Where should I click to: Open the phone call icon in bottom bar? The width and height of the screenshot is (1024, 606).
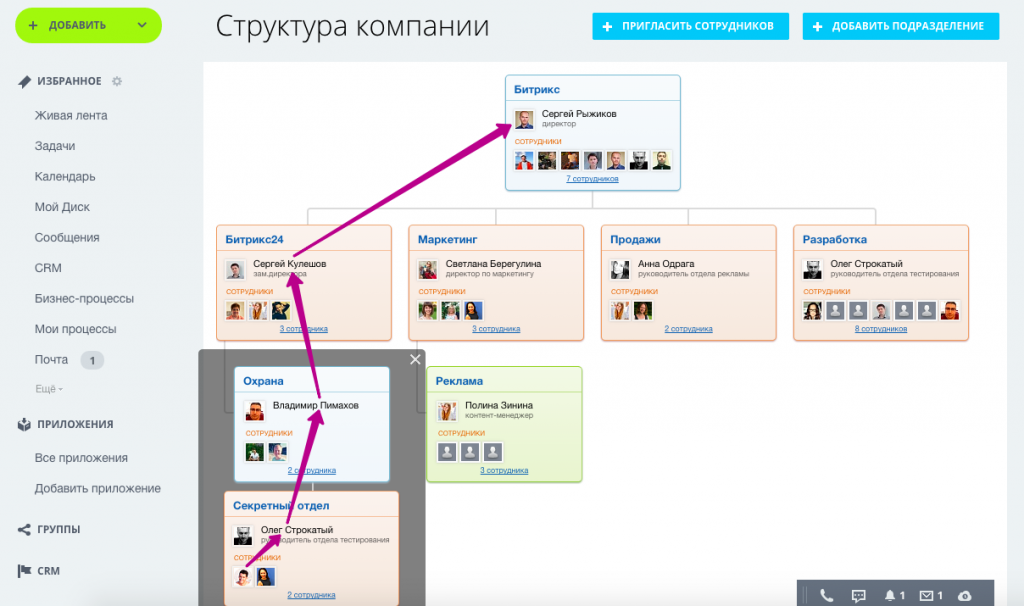tap(827, 595)
